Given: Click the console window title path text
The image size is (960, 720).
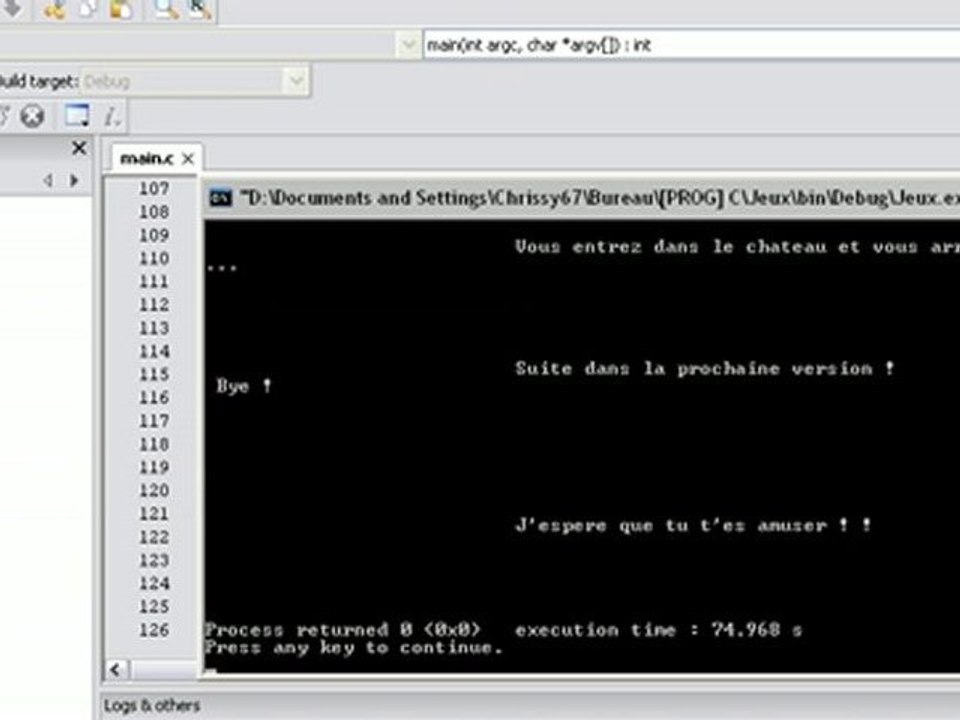Looking at the screenshot, I should pos(600,198).
